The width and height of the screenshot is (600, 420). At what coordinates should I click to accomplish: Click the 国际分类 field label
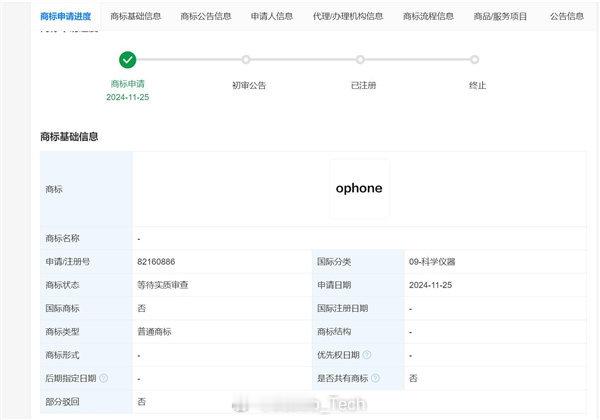pyautogui.click(x=334, y=262)
